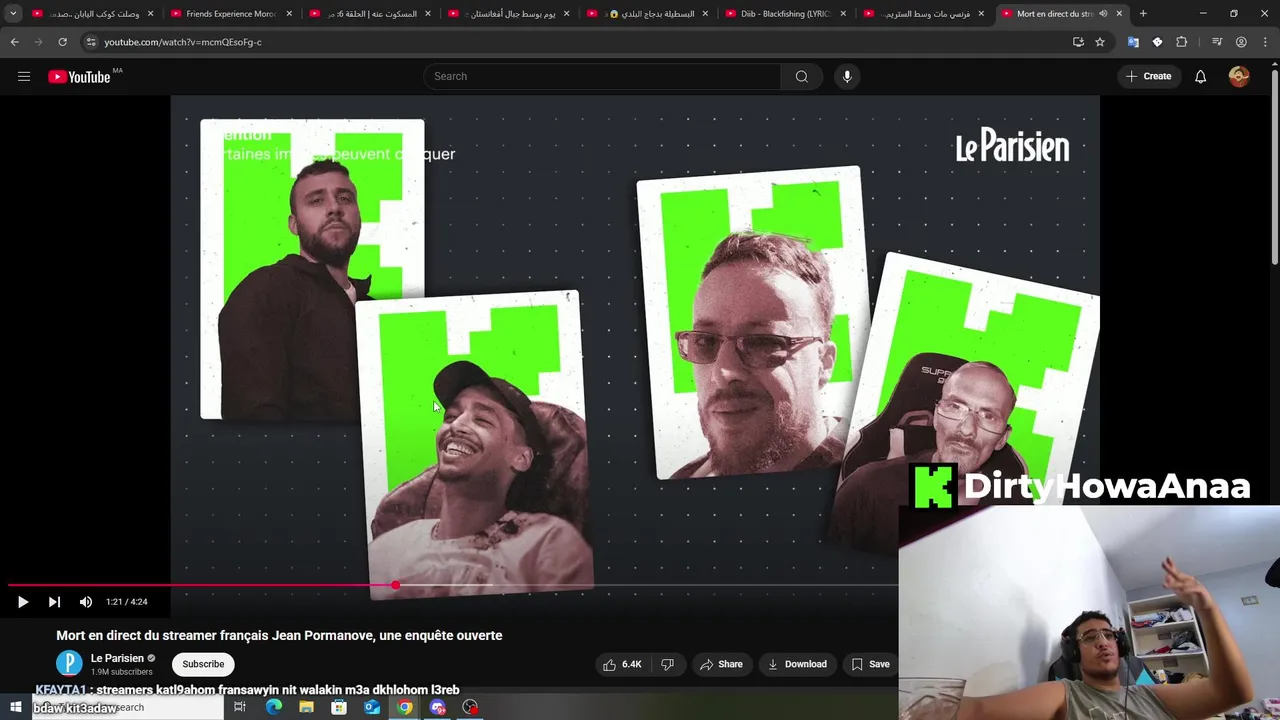The height and width of the screenshot is (720, 1280).
Task: Close the Mort en direct tab
Action: tap(1119, 14)
